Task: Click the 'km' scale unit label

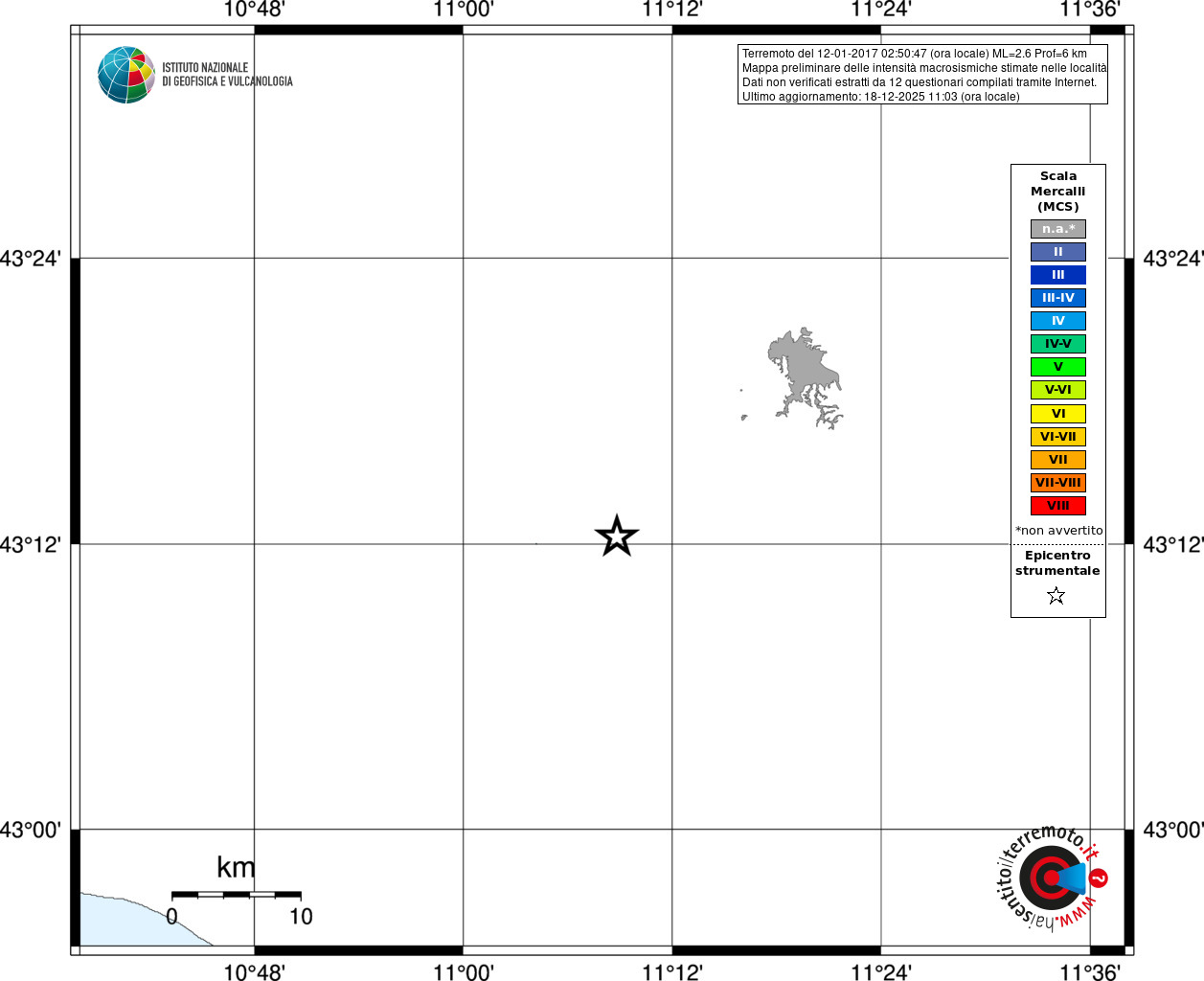Action: click(236, 867)
